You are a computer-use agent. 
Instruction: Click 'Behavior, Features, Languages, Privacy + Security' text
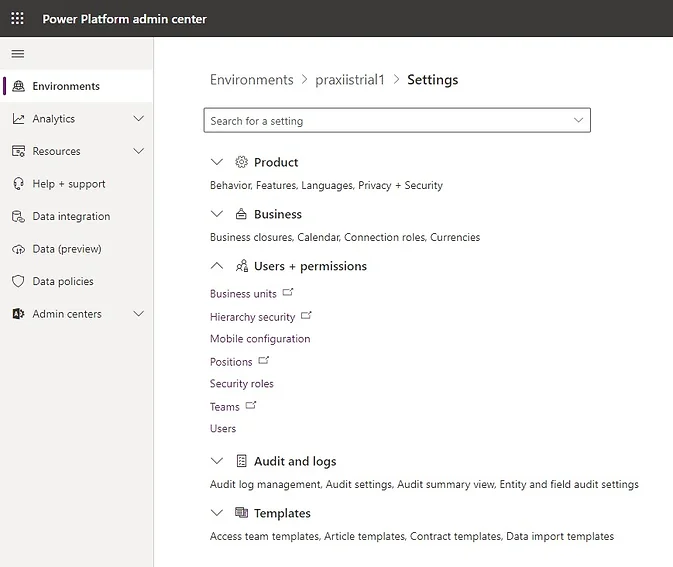[x=326, y=185]
